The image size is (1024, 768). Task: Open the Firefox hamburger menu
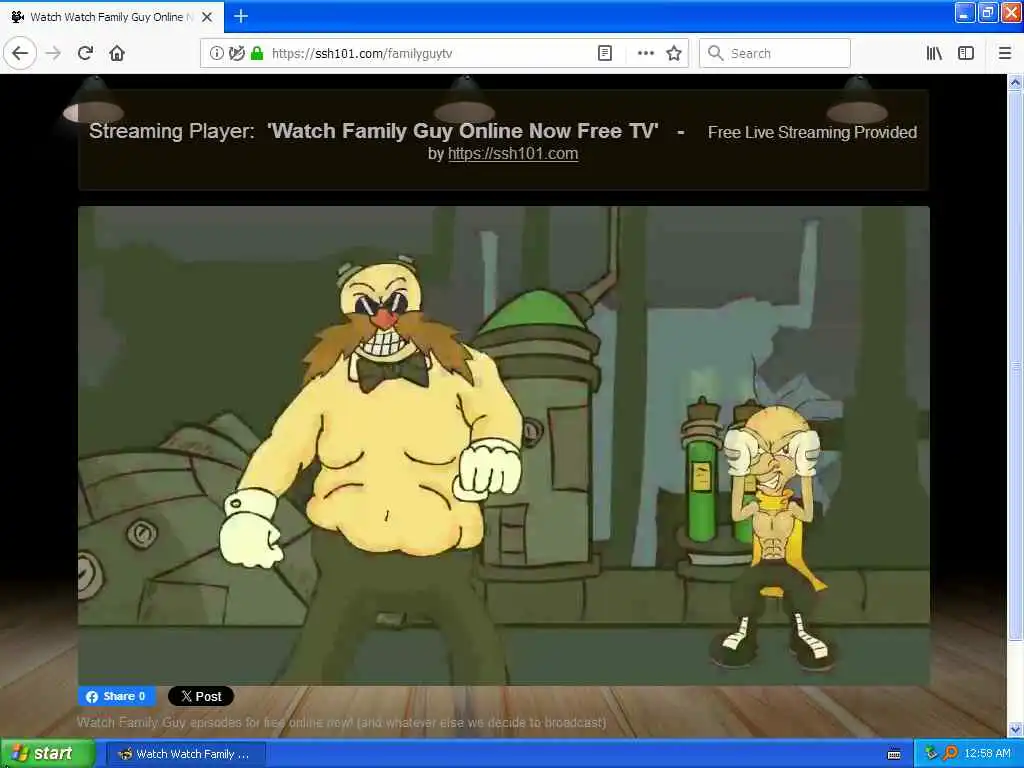[1004, 53]
